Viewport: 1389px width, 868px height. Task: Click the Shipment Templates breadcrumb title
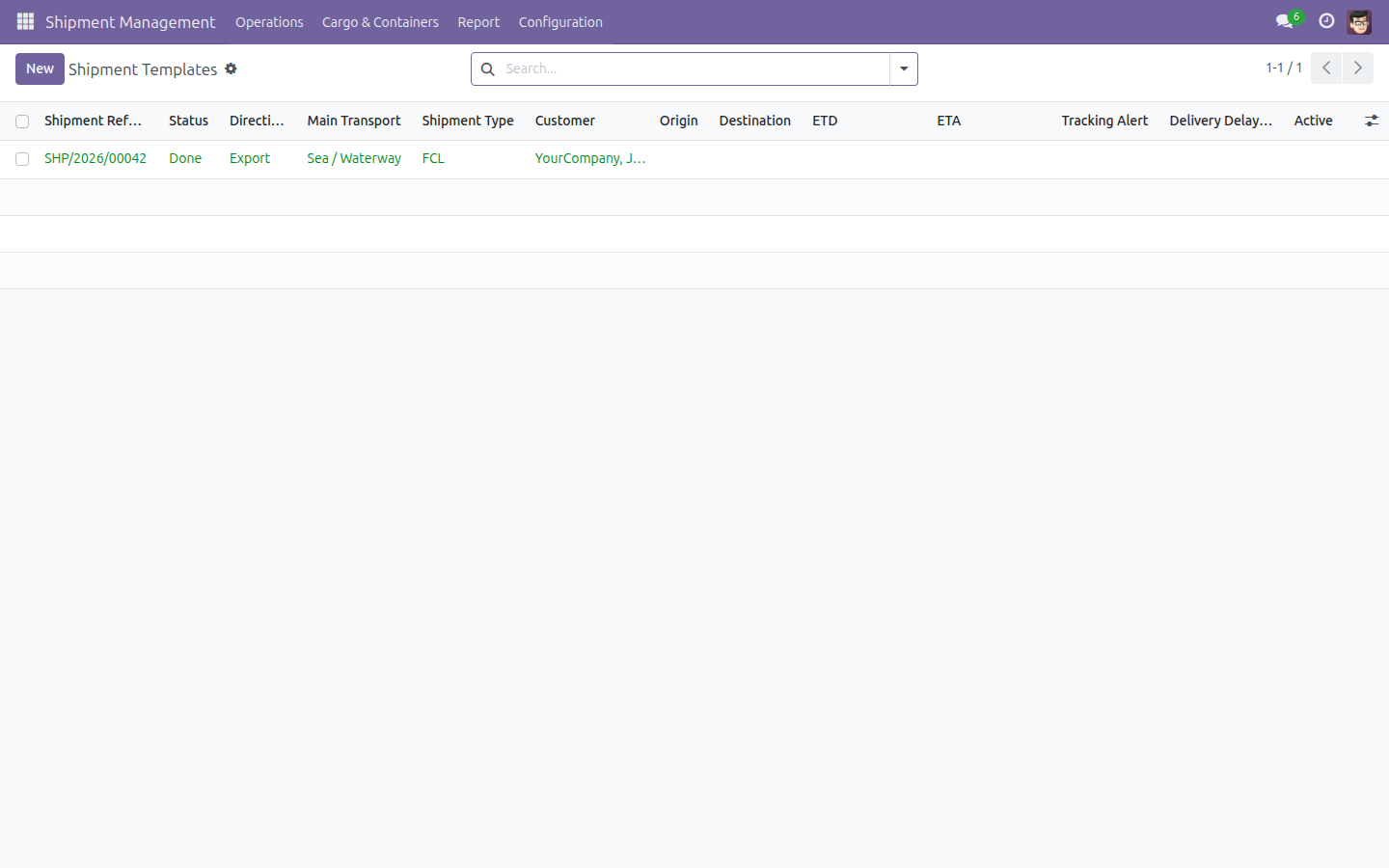143,69
